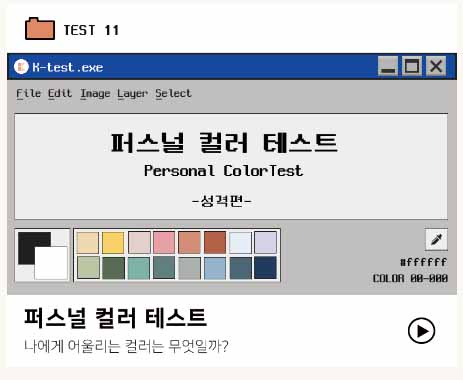Viewport: 463px width, 380px height.
Task: Choose the beige swatch in top row
Action: click(88, 243)
